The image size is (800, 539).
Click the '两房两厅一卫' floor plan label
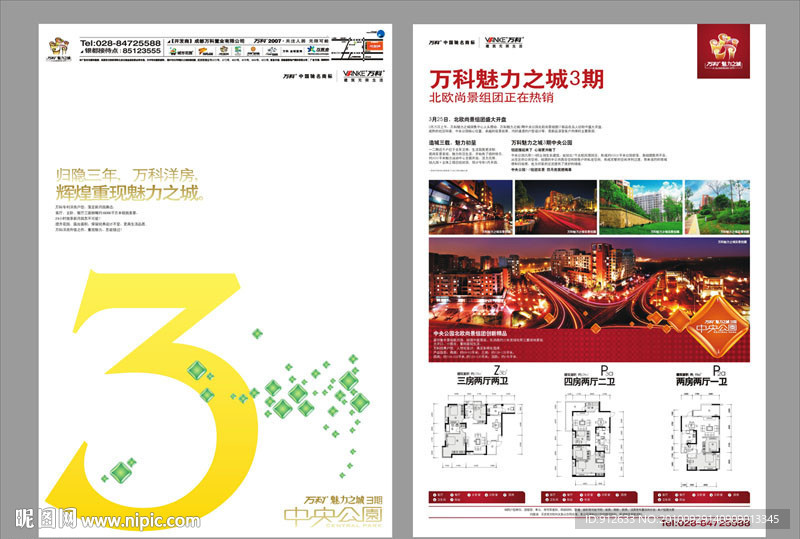[702, 382]
